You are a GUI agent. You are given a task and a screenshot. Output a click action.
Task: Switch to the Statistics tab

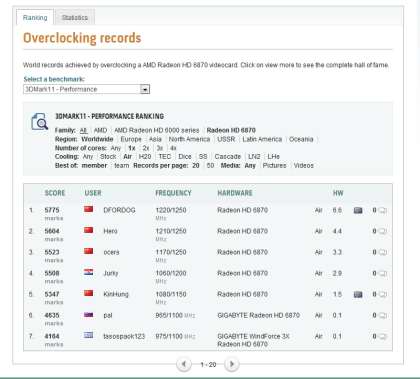tap(75, 17)
